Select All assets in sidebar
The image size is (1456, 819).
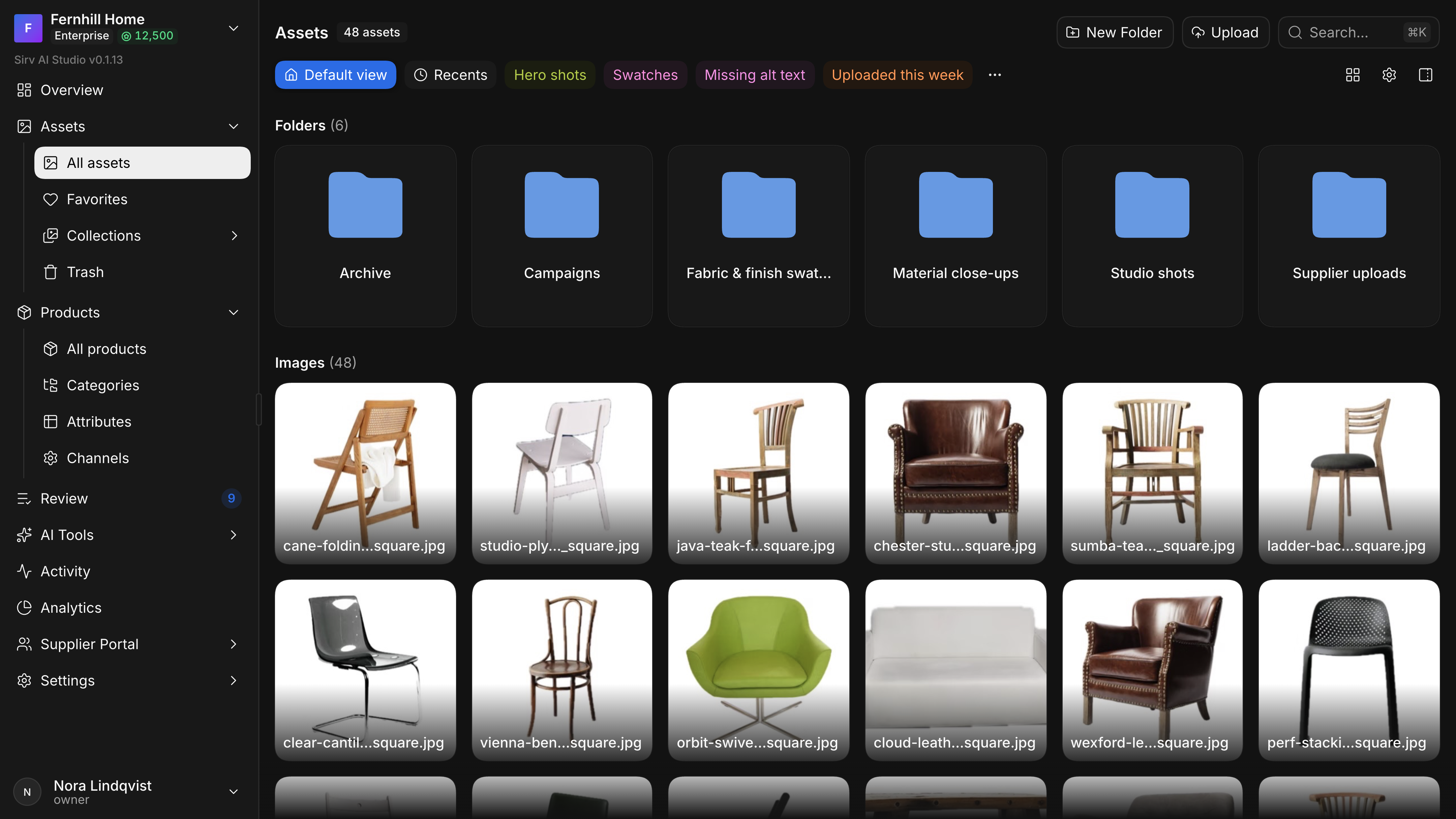[143, 163]
